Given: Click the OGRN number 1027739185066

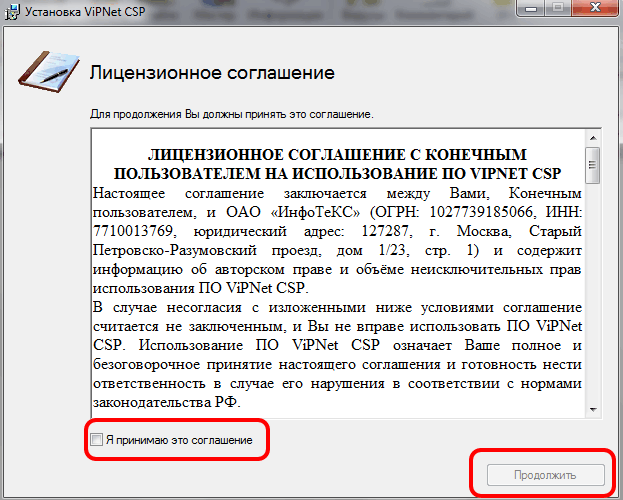Looking at the screenshot, I should (x=481, y=212).
